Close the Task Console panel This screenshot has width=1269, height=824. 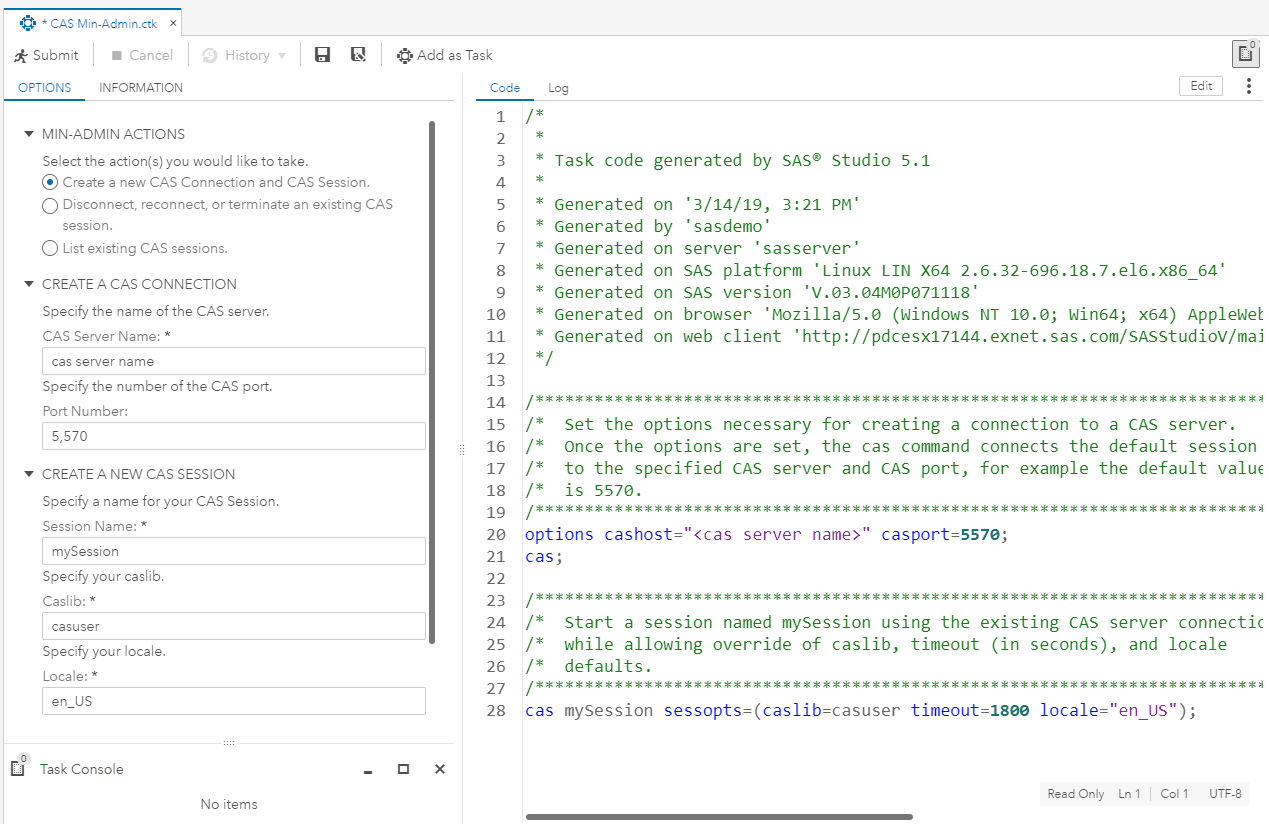pos(440,769)
